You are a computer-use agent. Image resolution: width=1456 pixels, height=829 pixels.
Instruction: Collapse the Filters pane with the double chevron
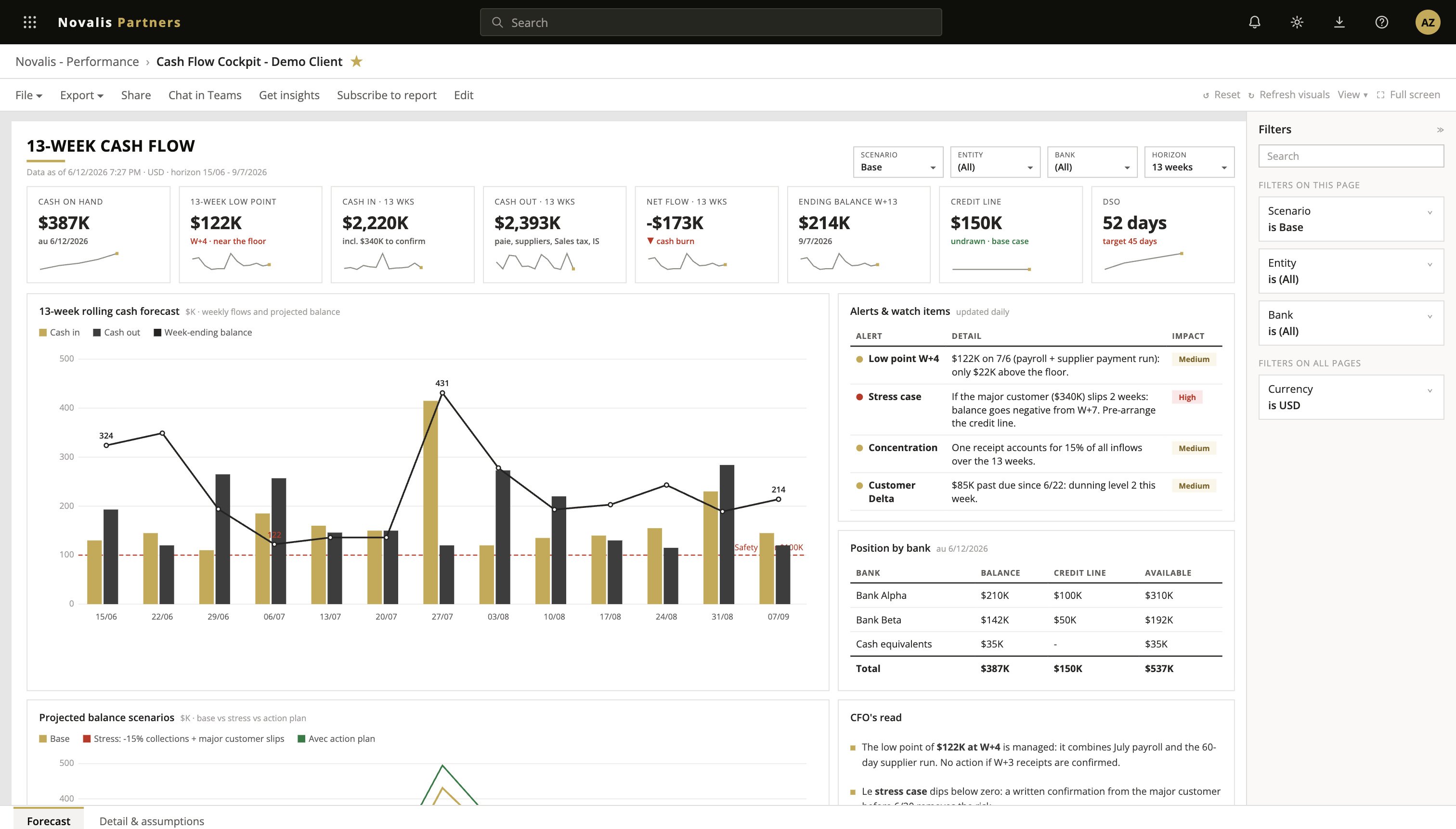pyautogui.click(x=1440, y=130)
